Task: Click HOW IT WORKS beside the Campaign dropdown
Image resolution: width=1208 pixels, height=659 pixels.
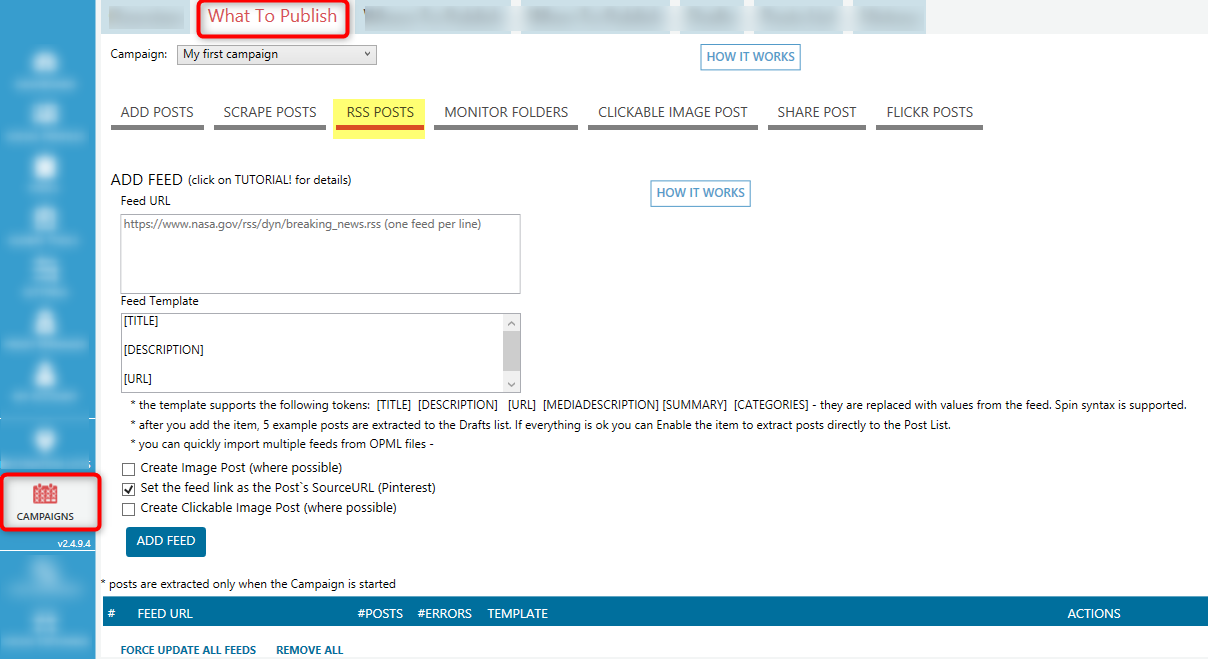Action: (x=750, y=57)
